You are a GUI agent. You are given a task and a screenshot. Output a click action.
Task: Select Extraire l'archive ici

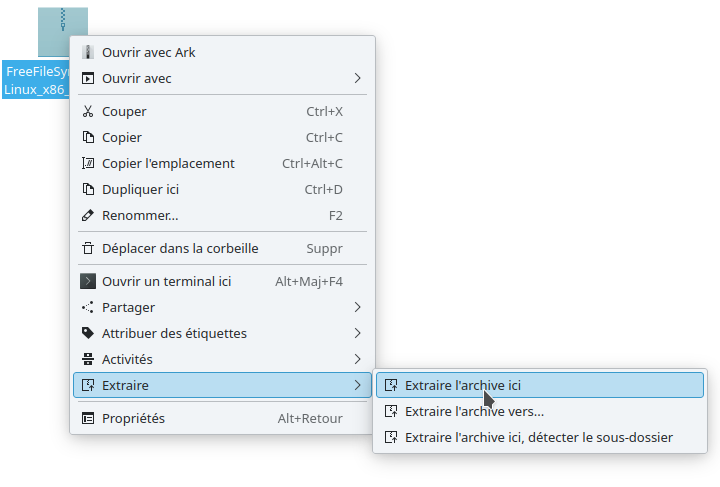(463, 385)
